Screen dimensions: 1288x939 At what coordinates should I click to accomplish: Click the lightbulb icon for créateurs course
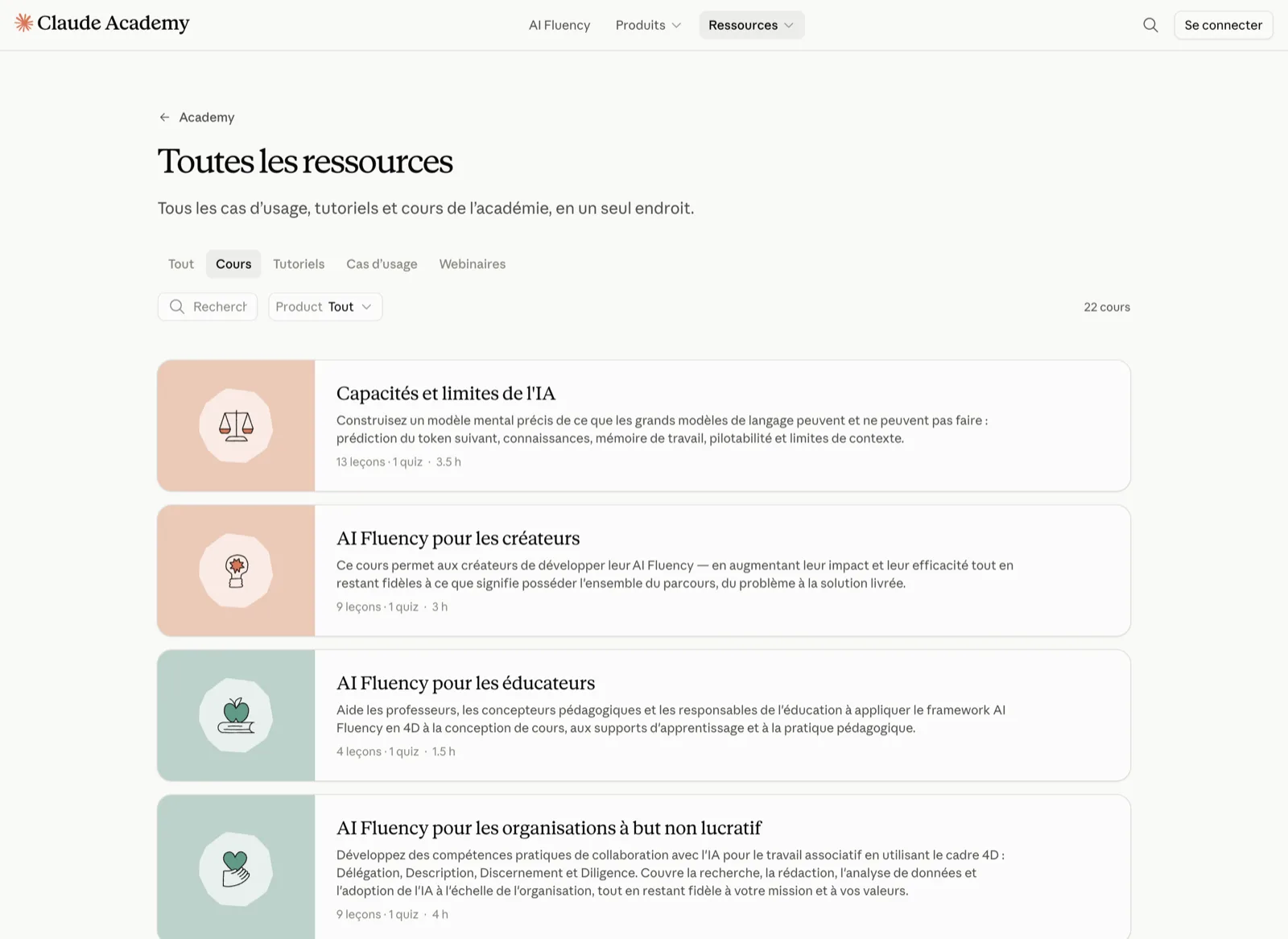pyautogui.click(x=236, y=571)
